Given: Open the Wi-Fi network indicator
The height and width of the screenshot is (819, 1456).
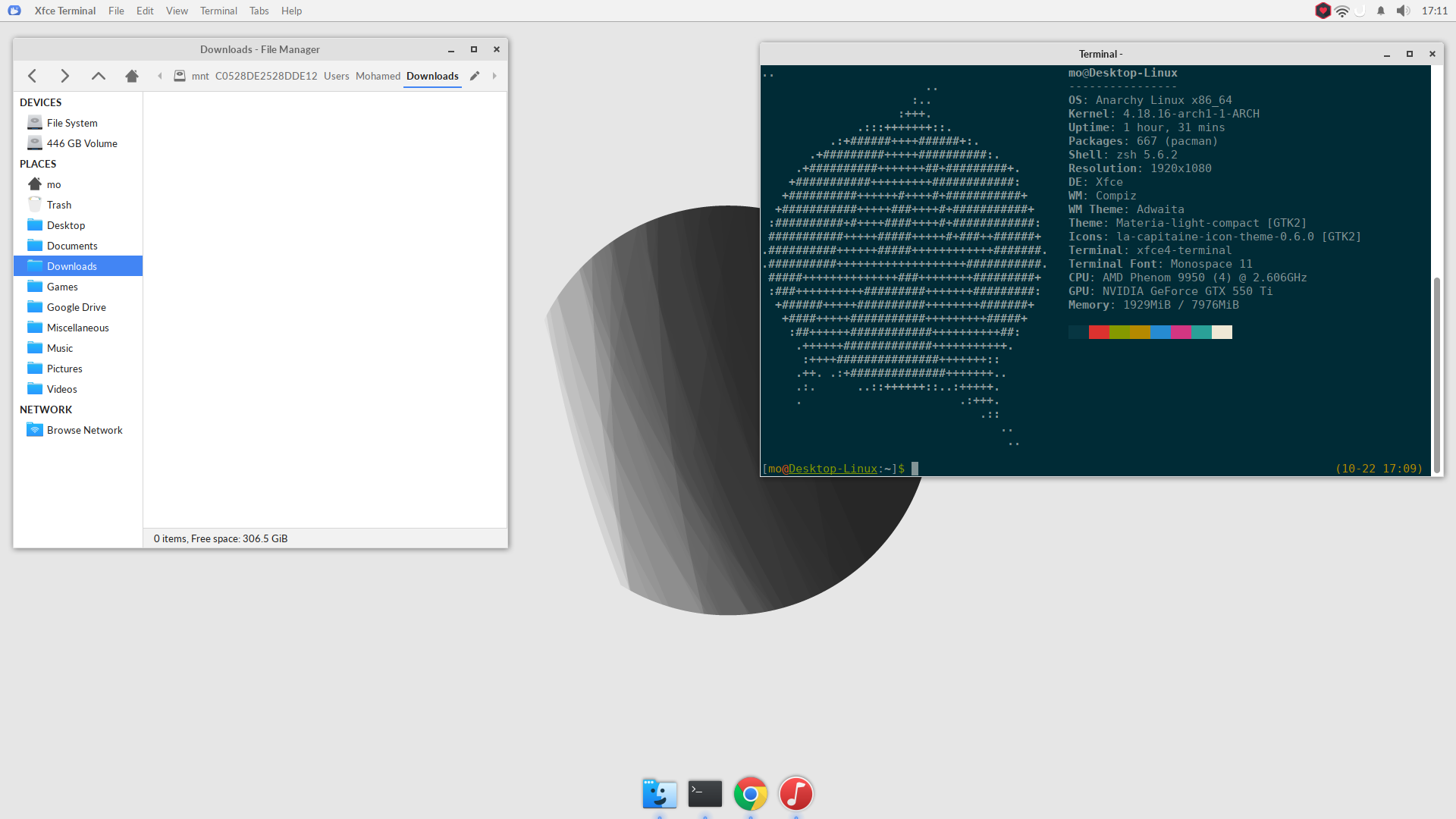Looking at the screenshot, I should pos(1342,11).
